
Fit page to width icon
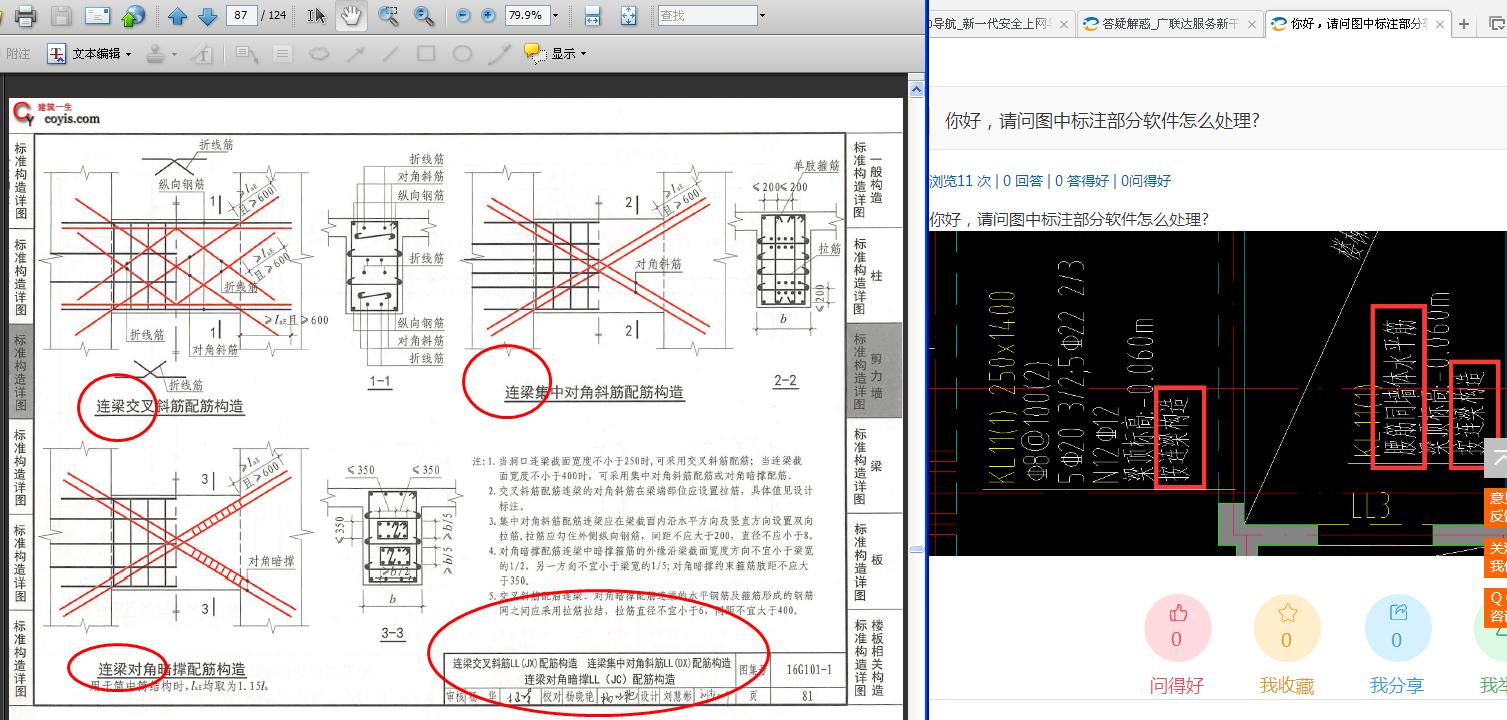(x=592, y=16)
